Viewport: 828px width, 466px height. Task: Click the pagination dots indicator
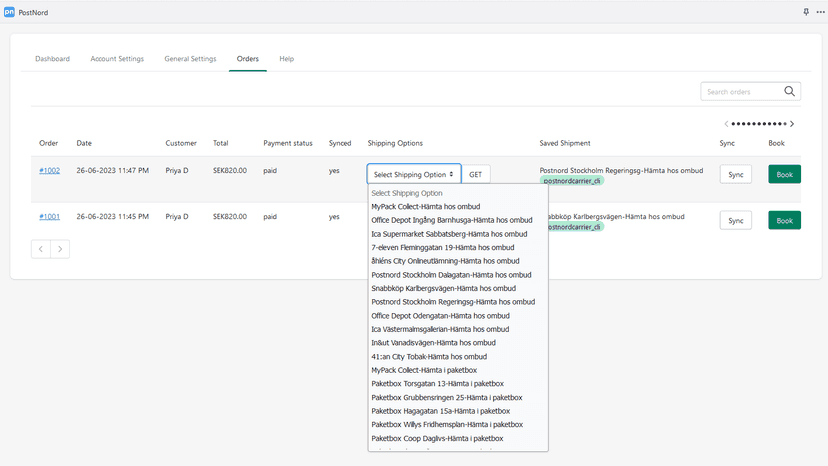(x=759, y=124)
